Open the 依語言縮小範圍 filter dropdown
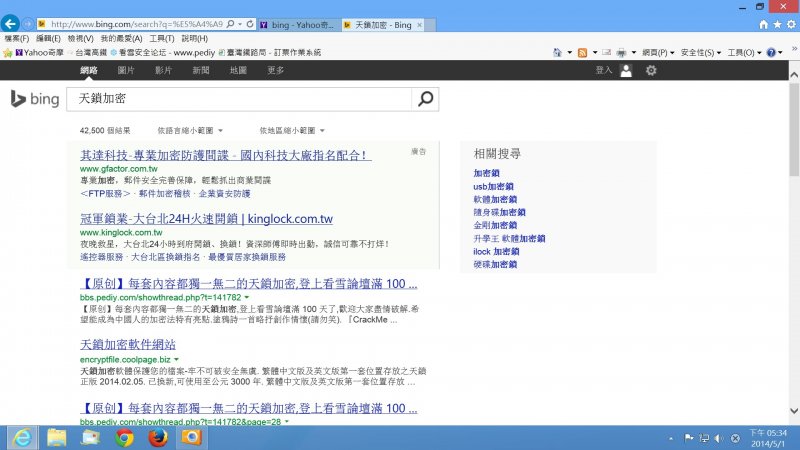 click(x=190, y=131)
